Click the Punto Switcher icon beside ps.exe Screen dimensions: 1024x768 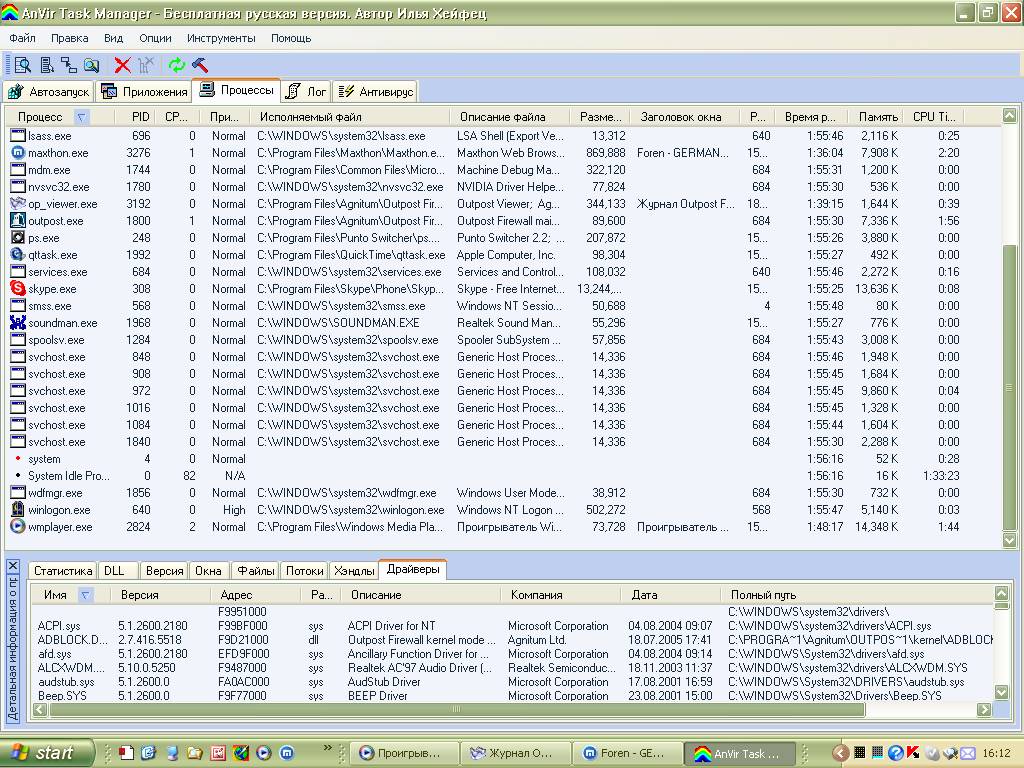[x=18, y=237]
